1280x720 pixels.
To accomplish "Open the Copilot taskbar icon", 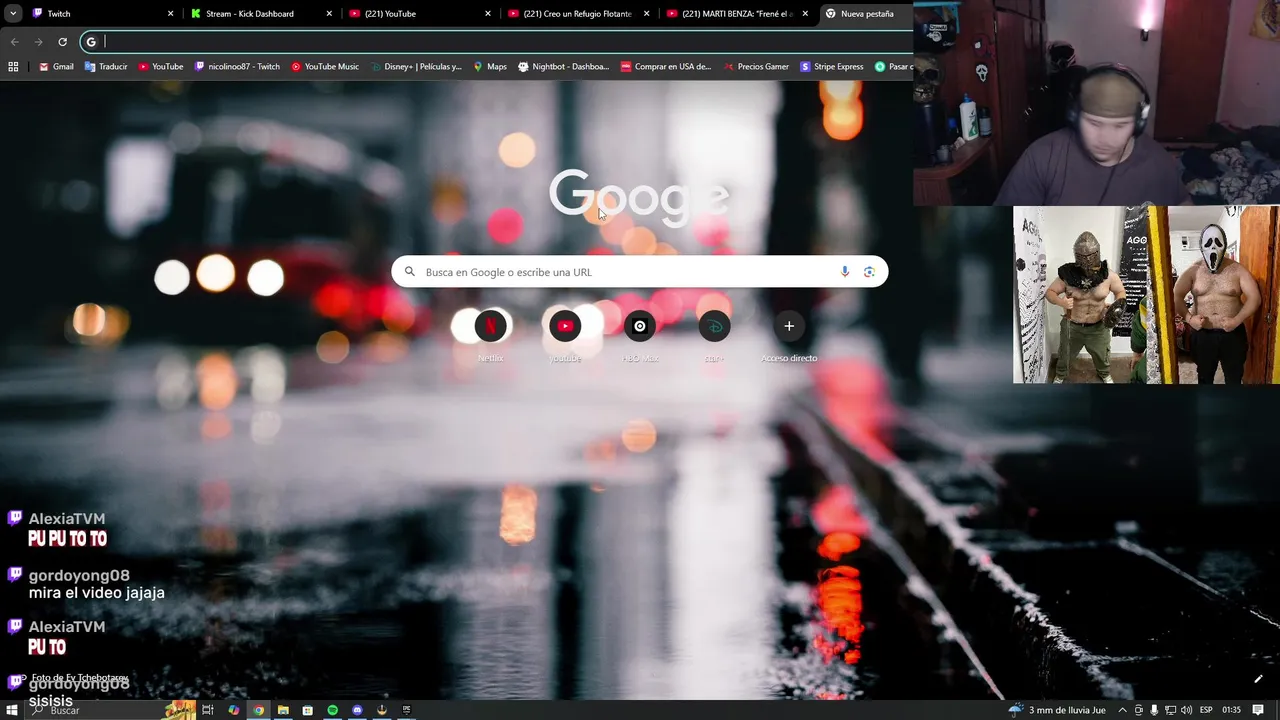I will (x=233, y=710).
